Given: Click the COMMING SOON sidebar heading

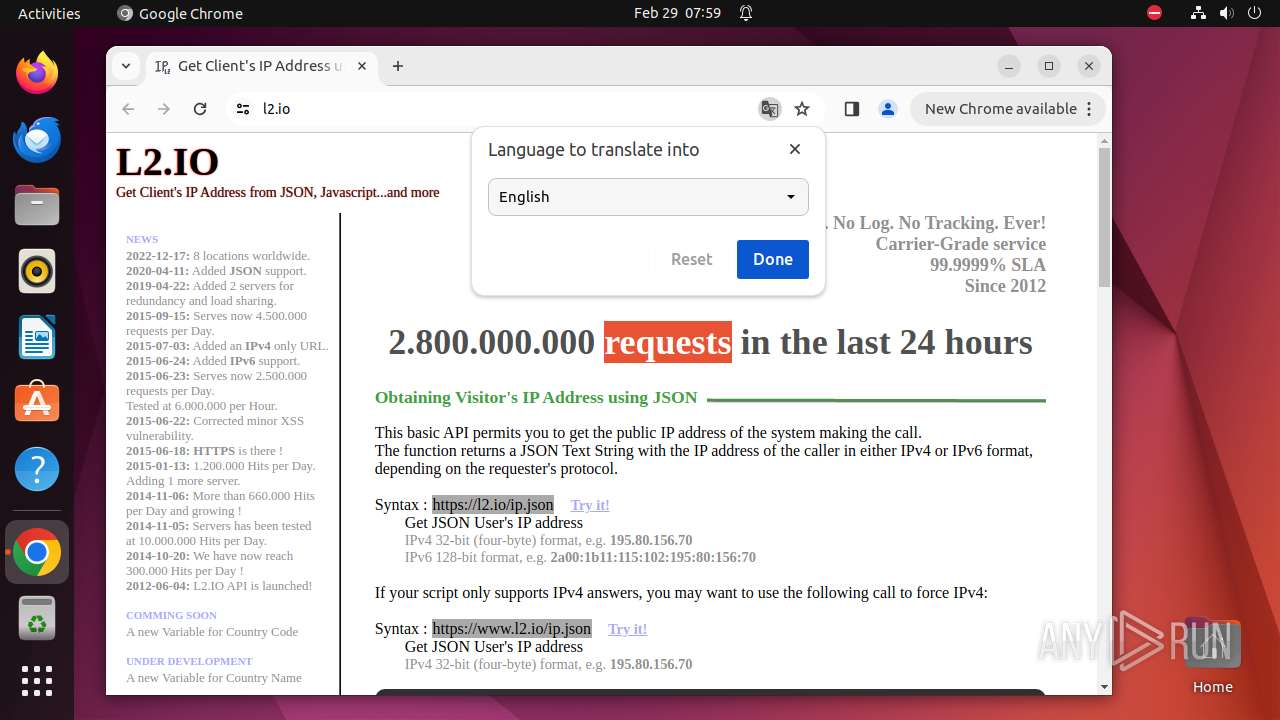Looking at the screenshot, I should click(x=171, y=615).
